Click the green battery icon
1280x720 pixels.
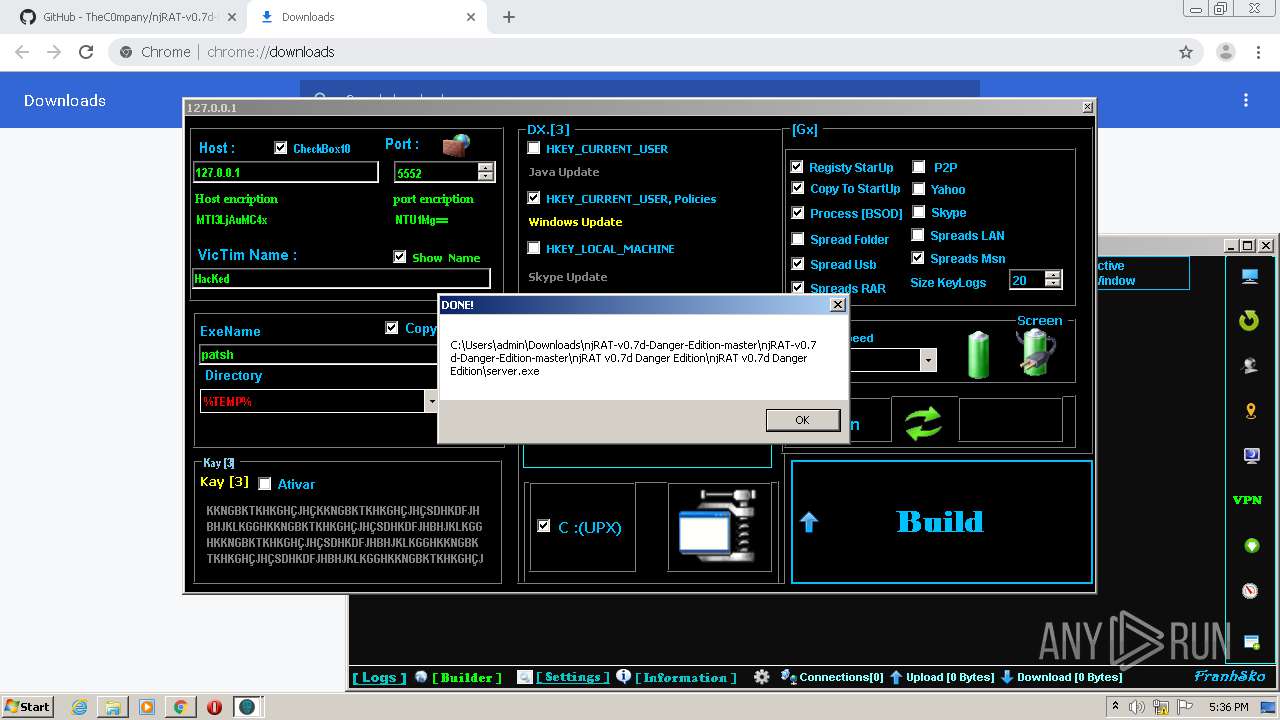[978, 355]
